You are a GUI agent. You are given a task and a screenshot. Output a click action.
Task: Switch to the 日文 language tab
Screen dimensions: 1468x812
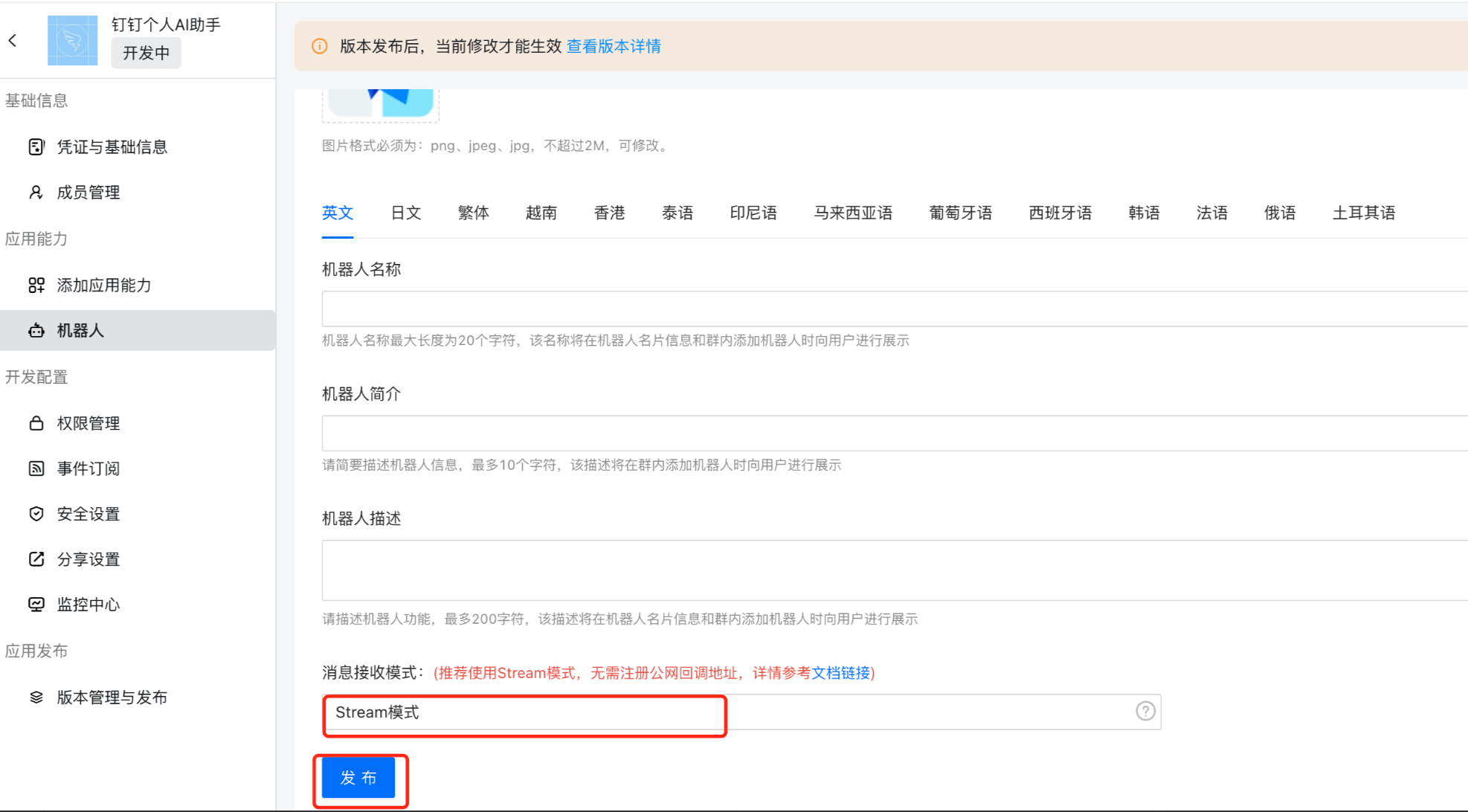(406, 213)
